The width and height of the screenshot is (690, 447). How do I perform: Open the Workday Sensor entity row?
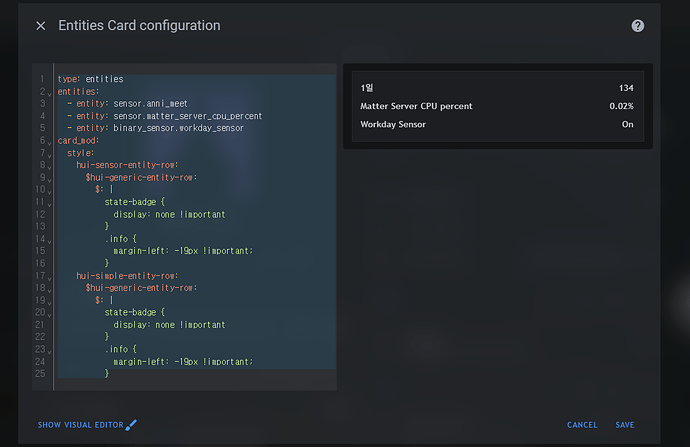tap(498, 125)
